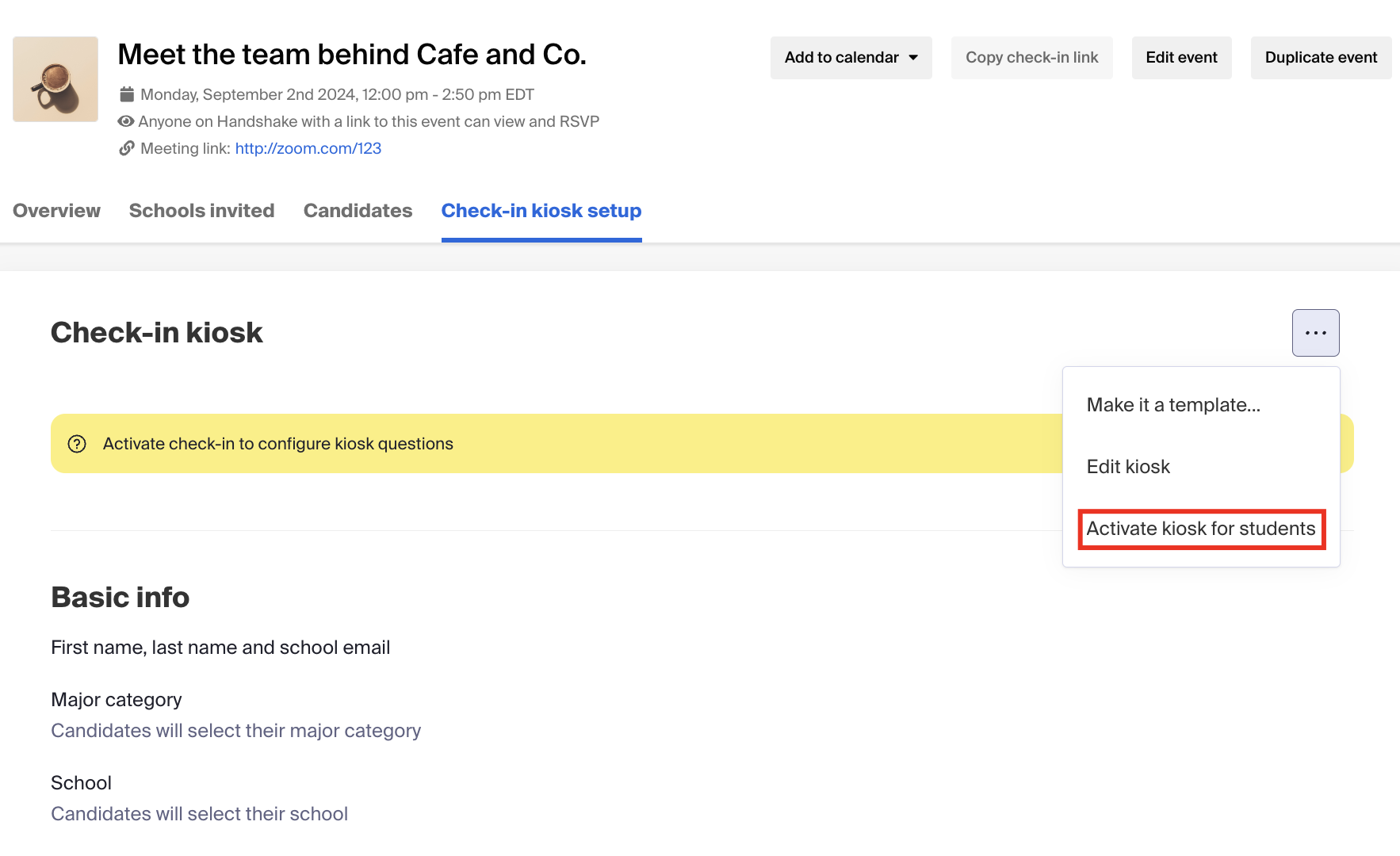The height and width of the screenshot is (856, 1400).
Task: Switch to the Schools invited tab
Action: (x=201, y=211)
